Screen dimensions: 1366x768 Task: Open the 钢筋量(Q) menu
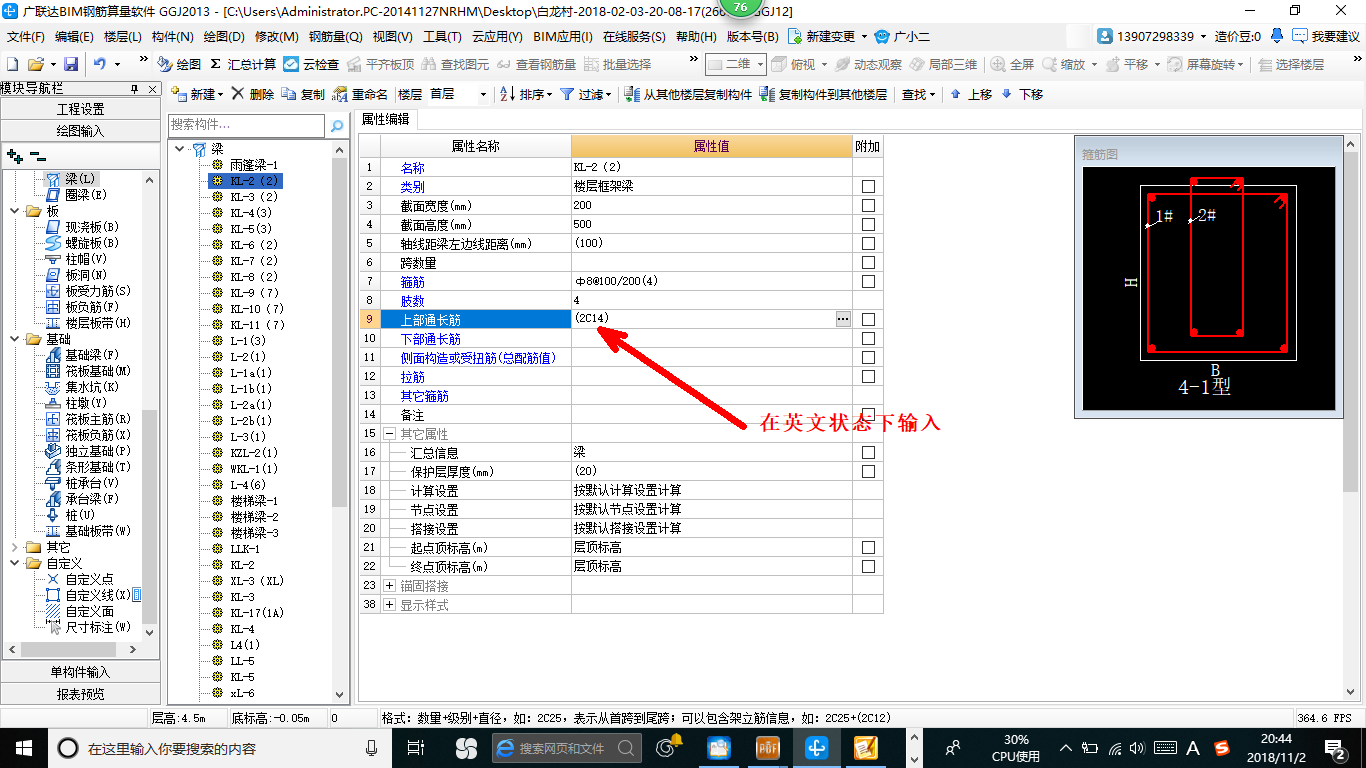335,37
